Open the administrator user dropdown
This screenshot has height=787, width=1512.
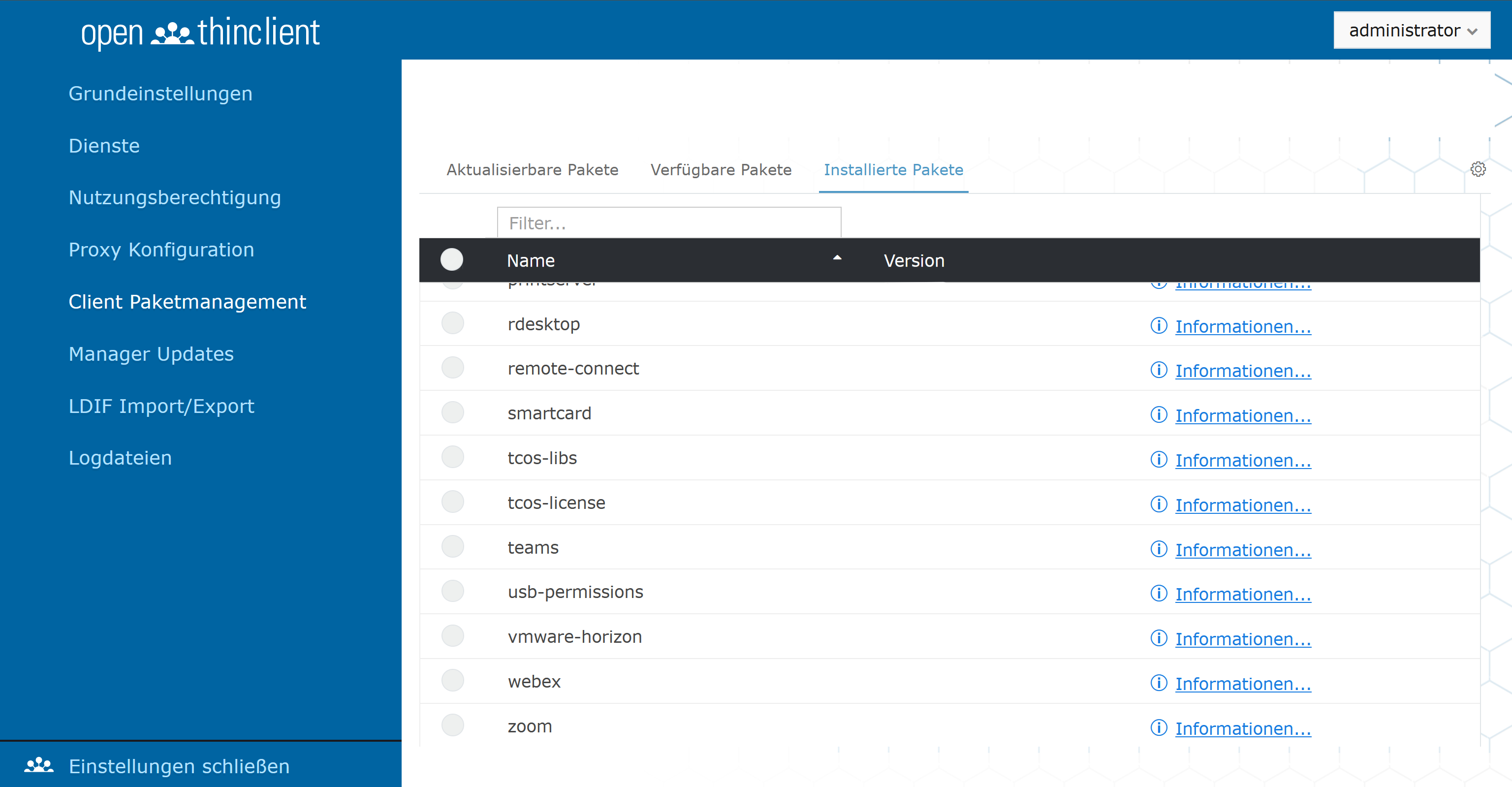coord(1411,31)
